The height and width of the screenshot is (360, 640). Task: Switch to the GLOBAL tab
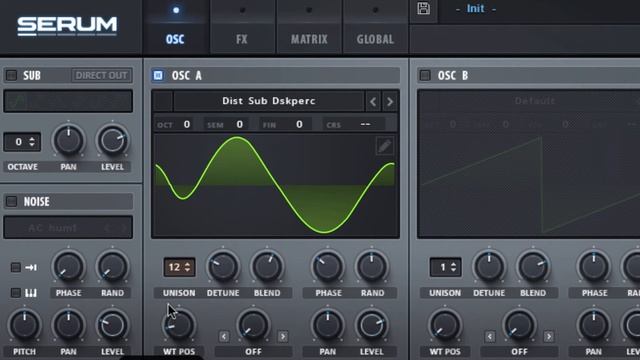(x=375, y=39)
